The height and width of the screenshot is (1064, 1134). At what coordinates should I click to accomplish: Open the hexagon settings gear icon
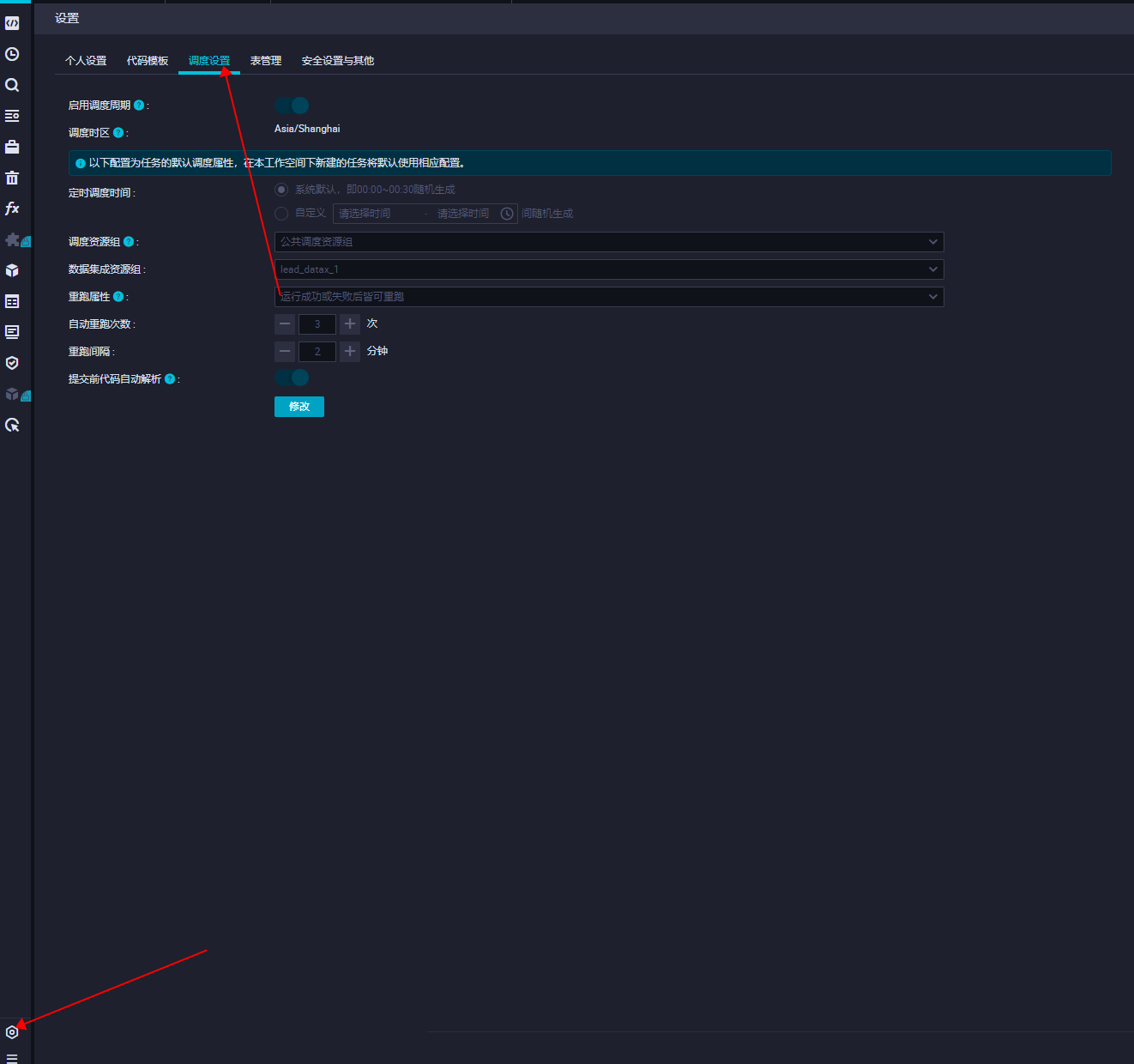click(12, 1032)
